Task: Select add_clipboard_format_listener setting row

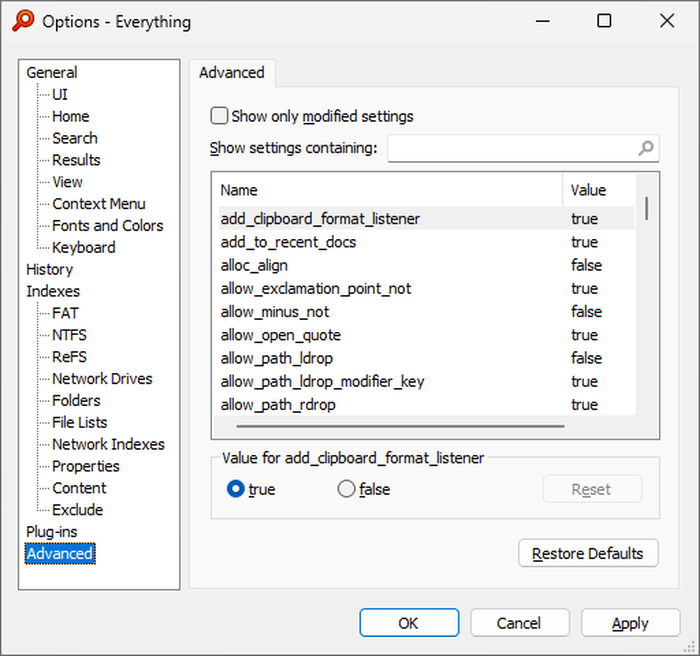Action: [x=426, y=218]
